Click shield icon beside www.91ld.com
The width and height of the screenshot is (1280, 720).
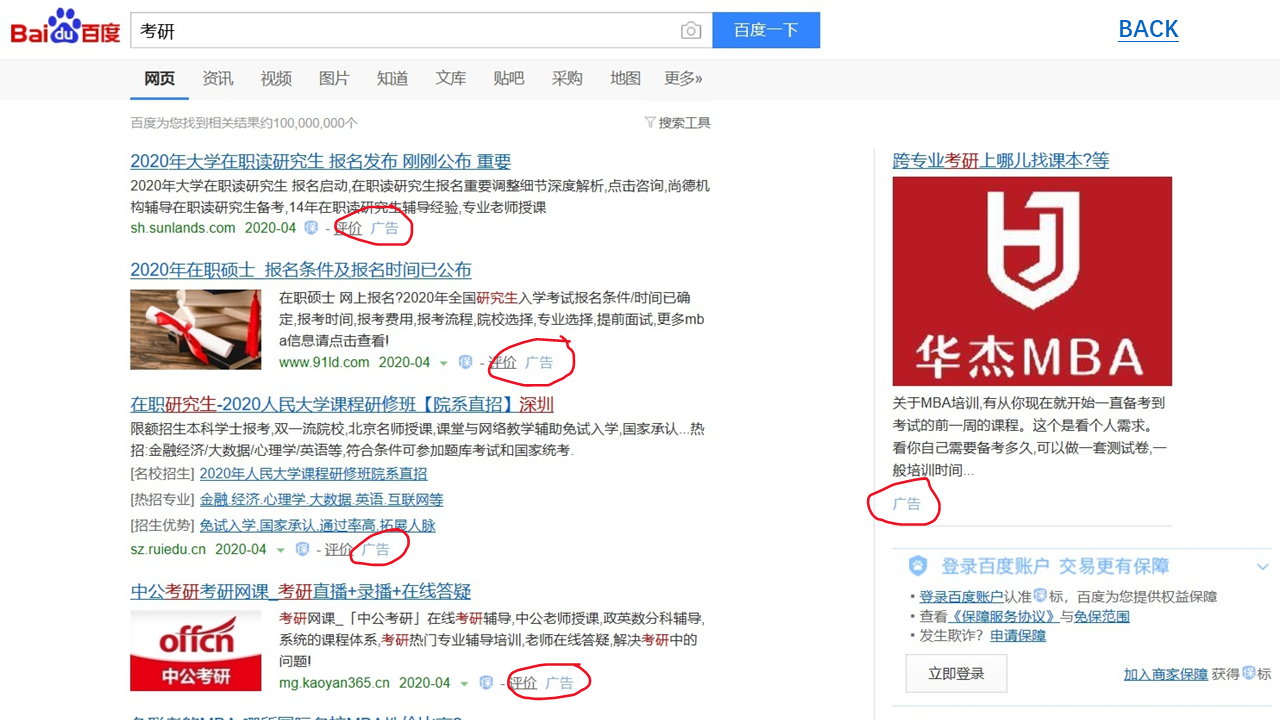465,362
